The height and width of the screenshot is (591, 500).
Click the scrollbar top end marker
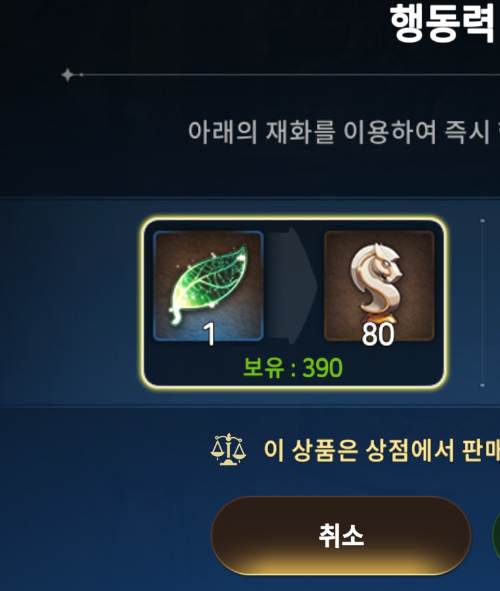pos(483,220)
